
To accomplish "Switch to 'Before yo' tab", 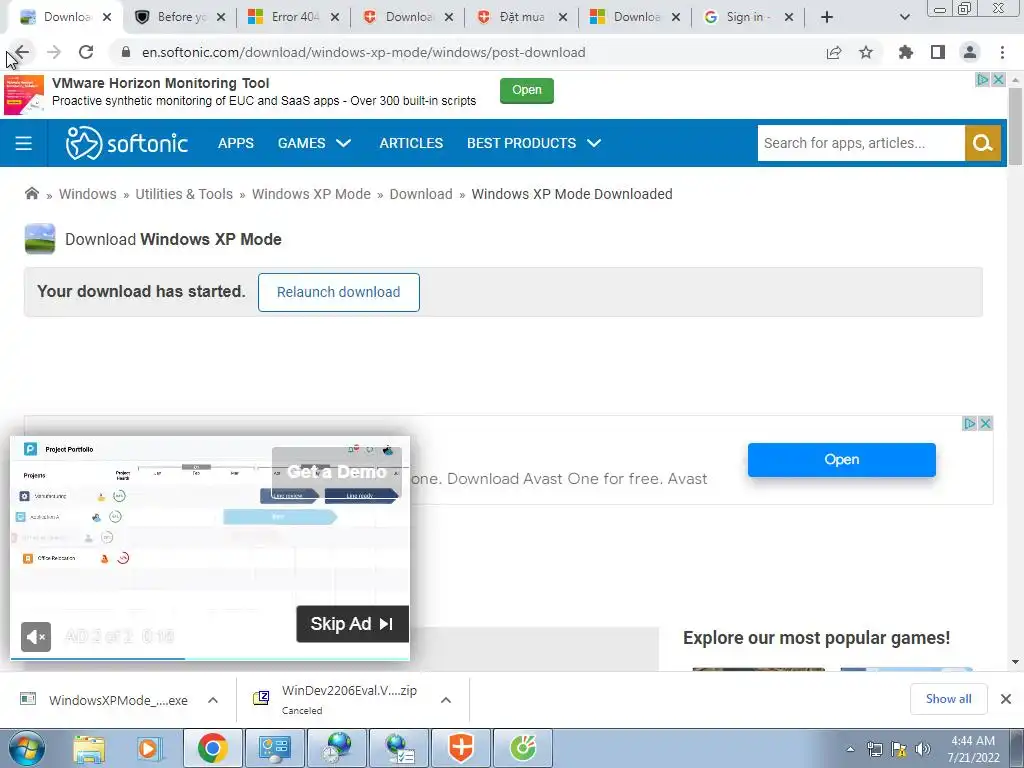I will coord(180,17).
